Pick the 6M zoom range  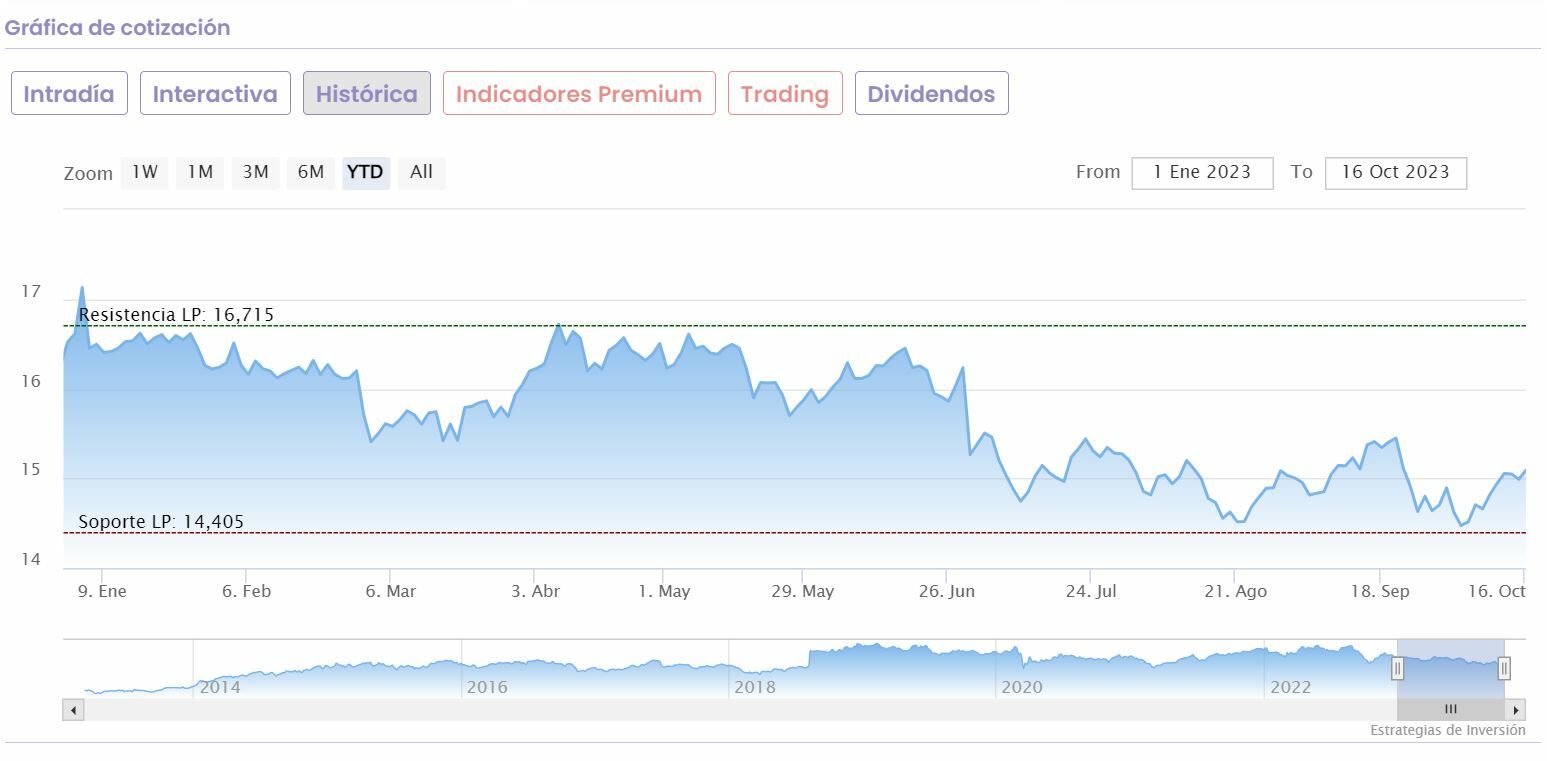tap(310, 173)
